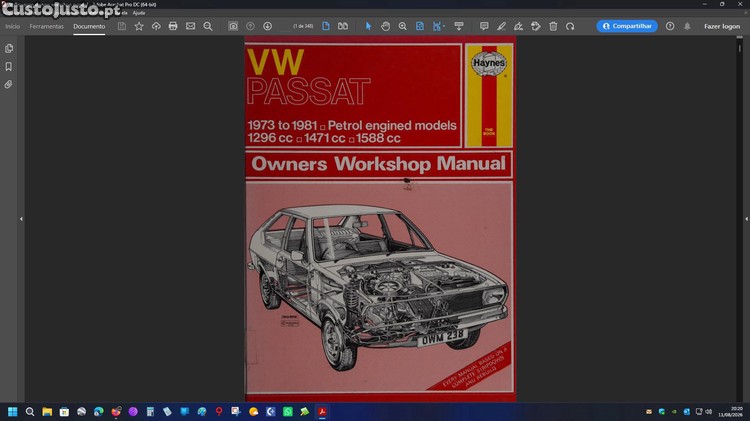The height and width of the screenshot is (421, 750).
Task: Select the Documento tab
Action: (x=89, y=26)
